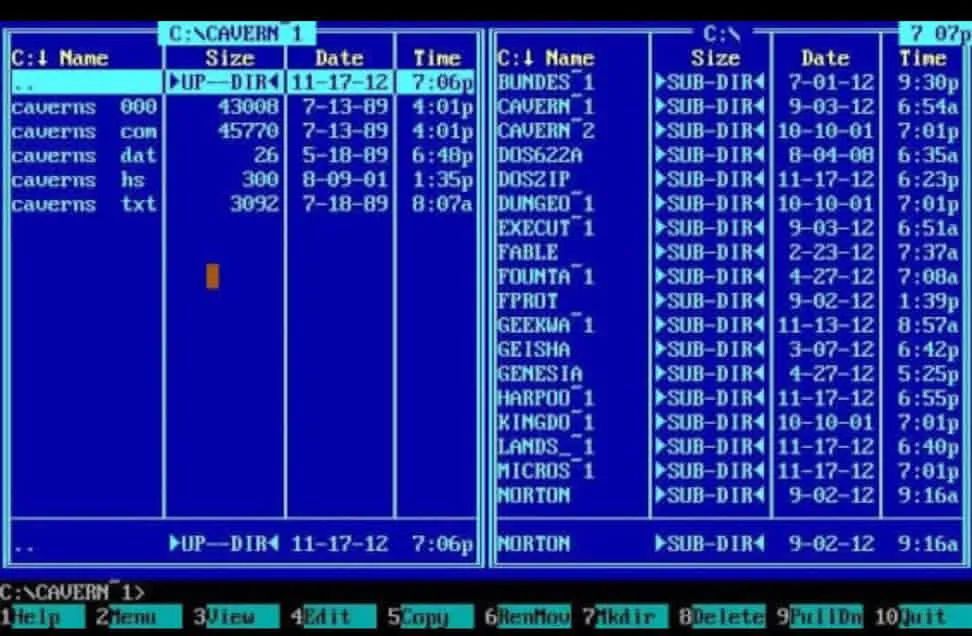Image resolution: width=972 pixels, height=636 pixels.
Task: Click the right panel status line showing NORTON
Action: pos(728,544)
